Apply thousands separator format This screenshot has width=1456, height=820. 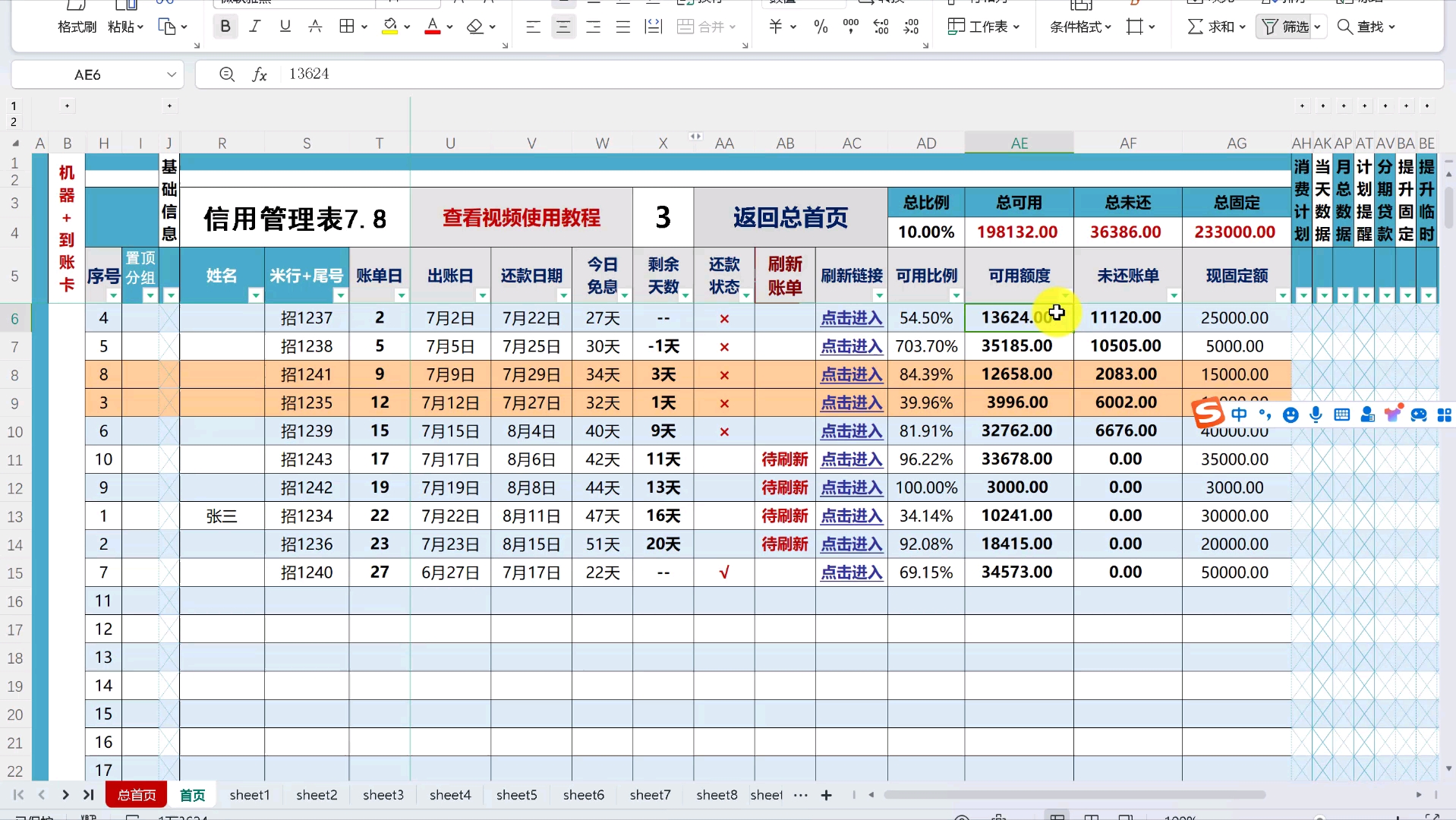tap(851, 27)
